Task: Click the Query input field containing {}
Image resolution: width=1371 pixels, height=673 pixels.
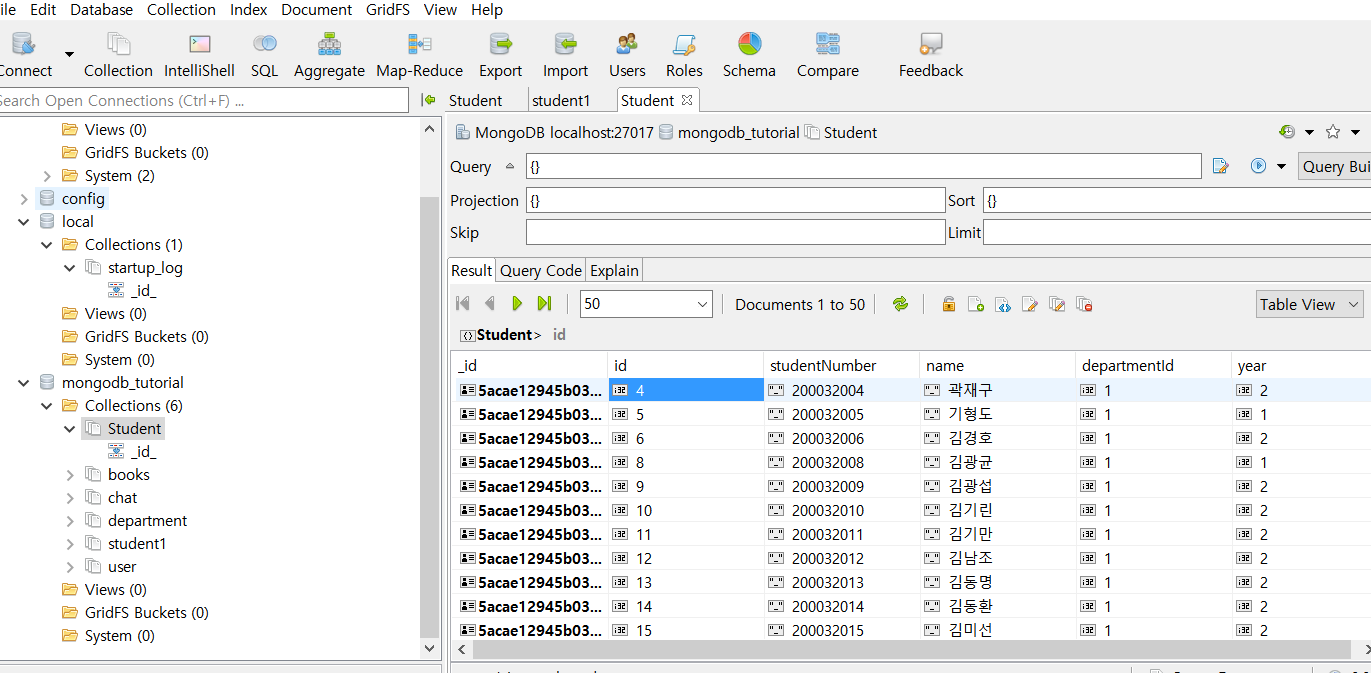Action: click(860, 166)
